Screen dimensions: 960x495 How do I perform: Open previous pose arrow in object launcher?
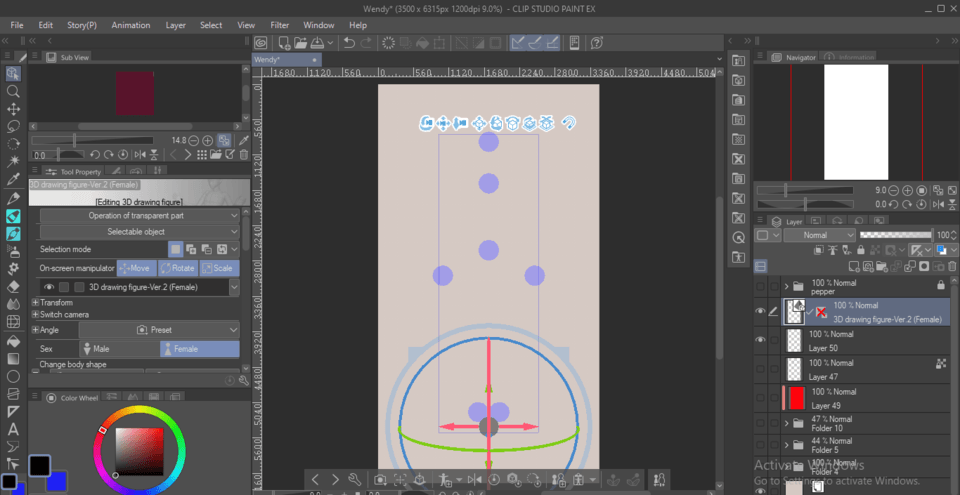click(x=315, y=479)
